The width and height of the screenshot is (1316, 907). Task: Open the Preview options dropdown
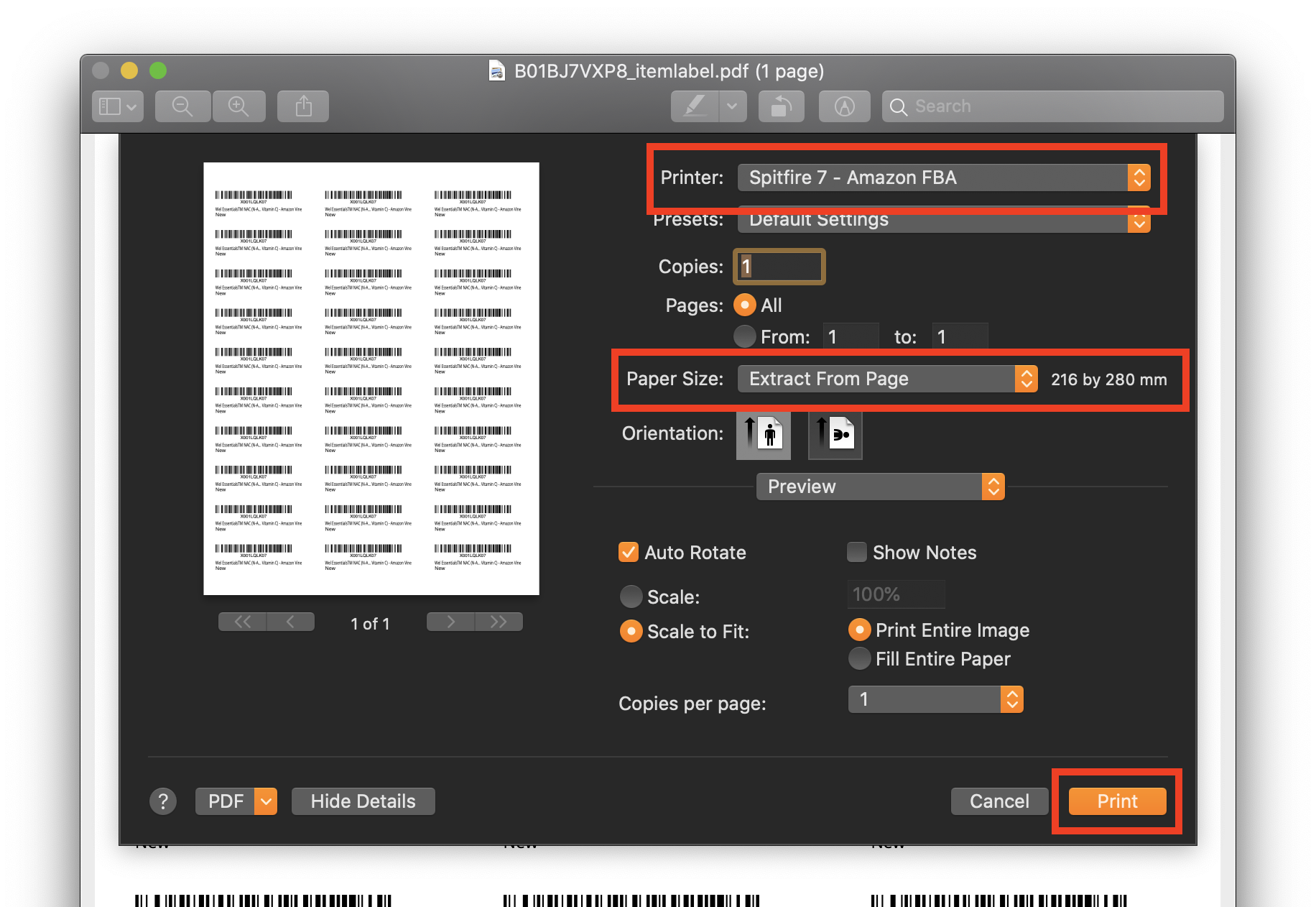(881, 487)
